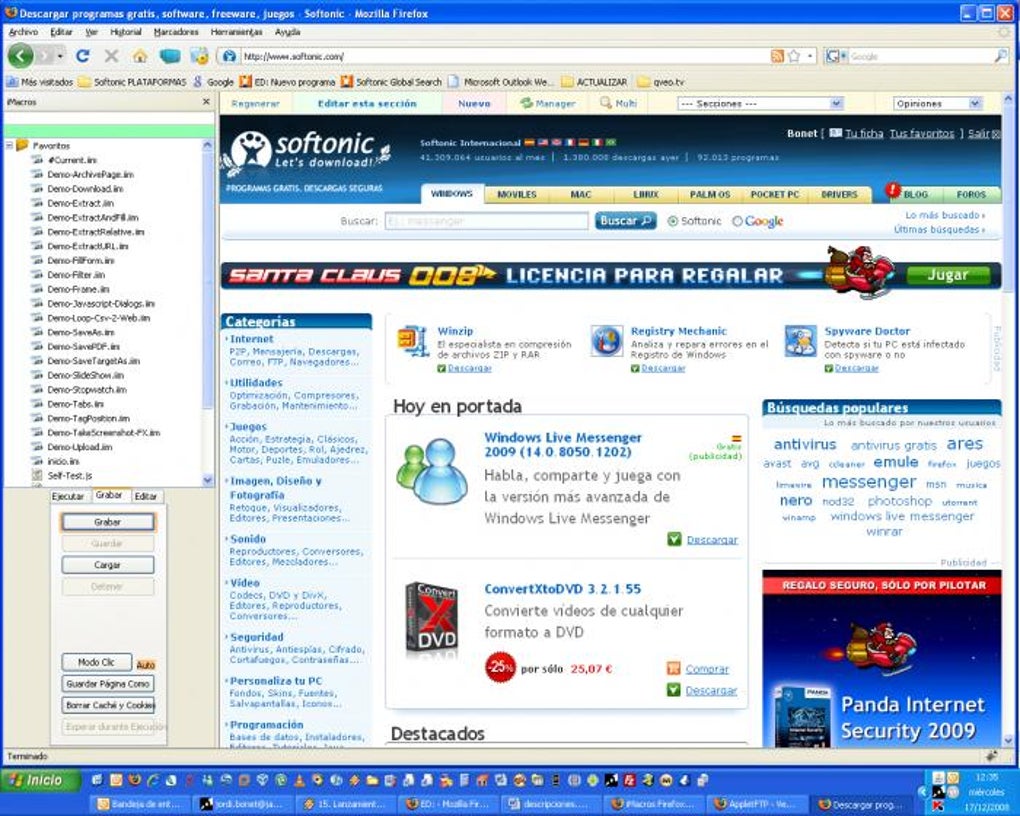Expand Lo más buscado link
Screen dimensions: 1020x816
[945, 215]
